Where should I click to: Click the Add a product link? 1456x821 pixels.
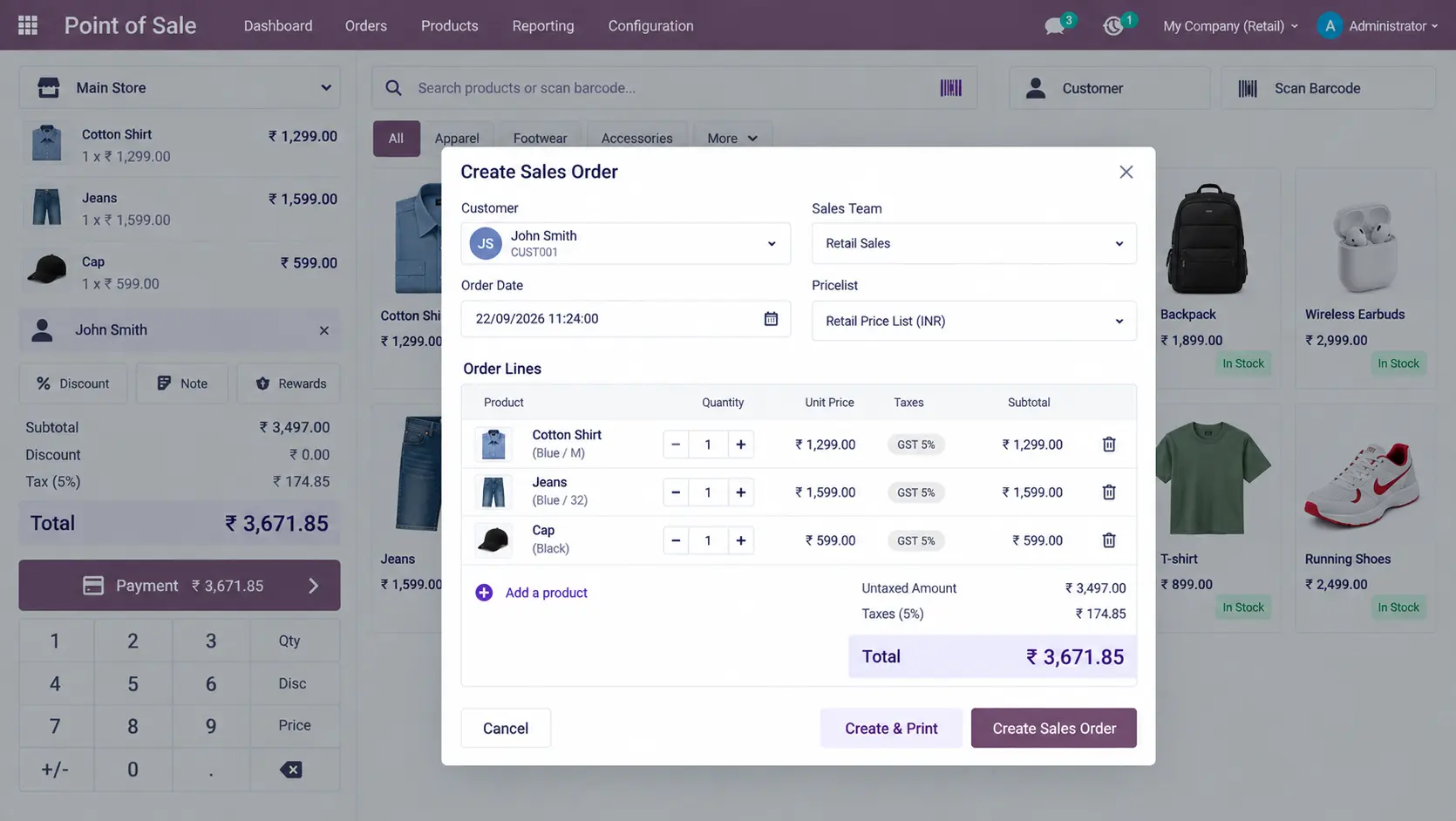click(547, 593)
